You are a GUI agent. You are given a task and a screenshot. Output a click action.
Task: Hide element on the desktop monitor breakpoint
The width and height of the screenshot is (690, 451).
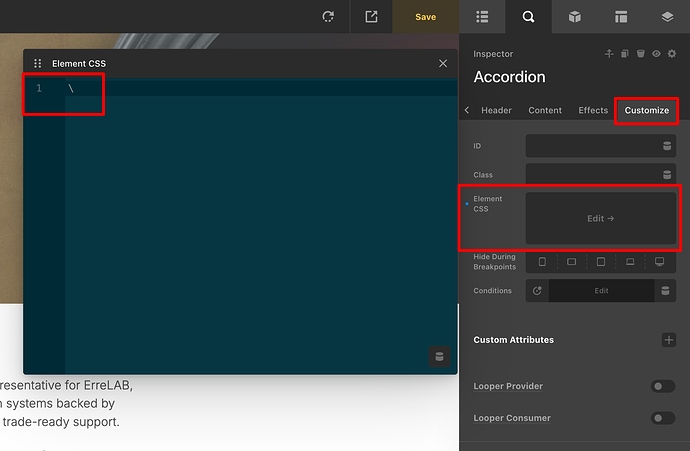[x=659, y=262]
